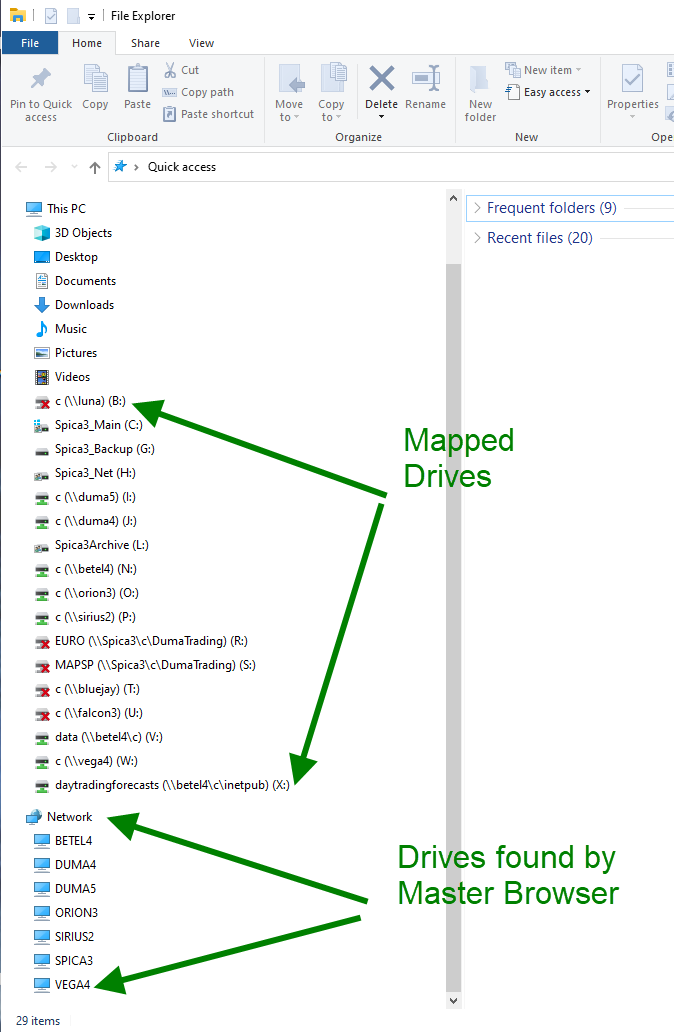Switch to the Share ribbon tab
The height and width of the screenshot is (1032, 674).
(145, 43)
